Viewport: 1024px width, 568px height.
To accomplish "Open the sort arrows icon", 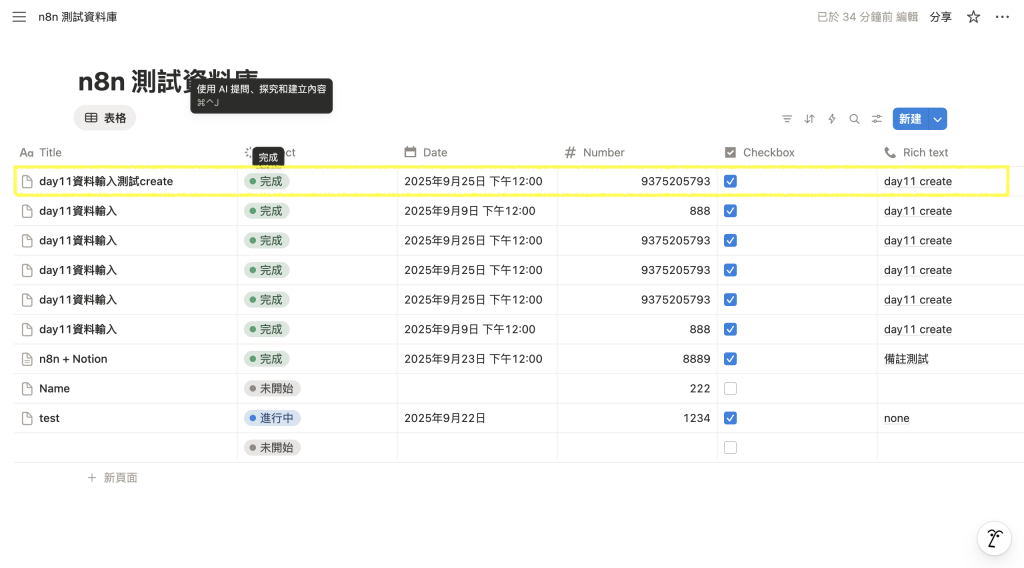I will (810, 119).
